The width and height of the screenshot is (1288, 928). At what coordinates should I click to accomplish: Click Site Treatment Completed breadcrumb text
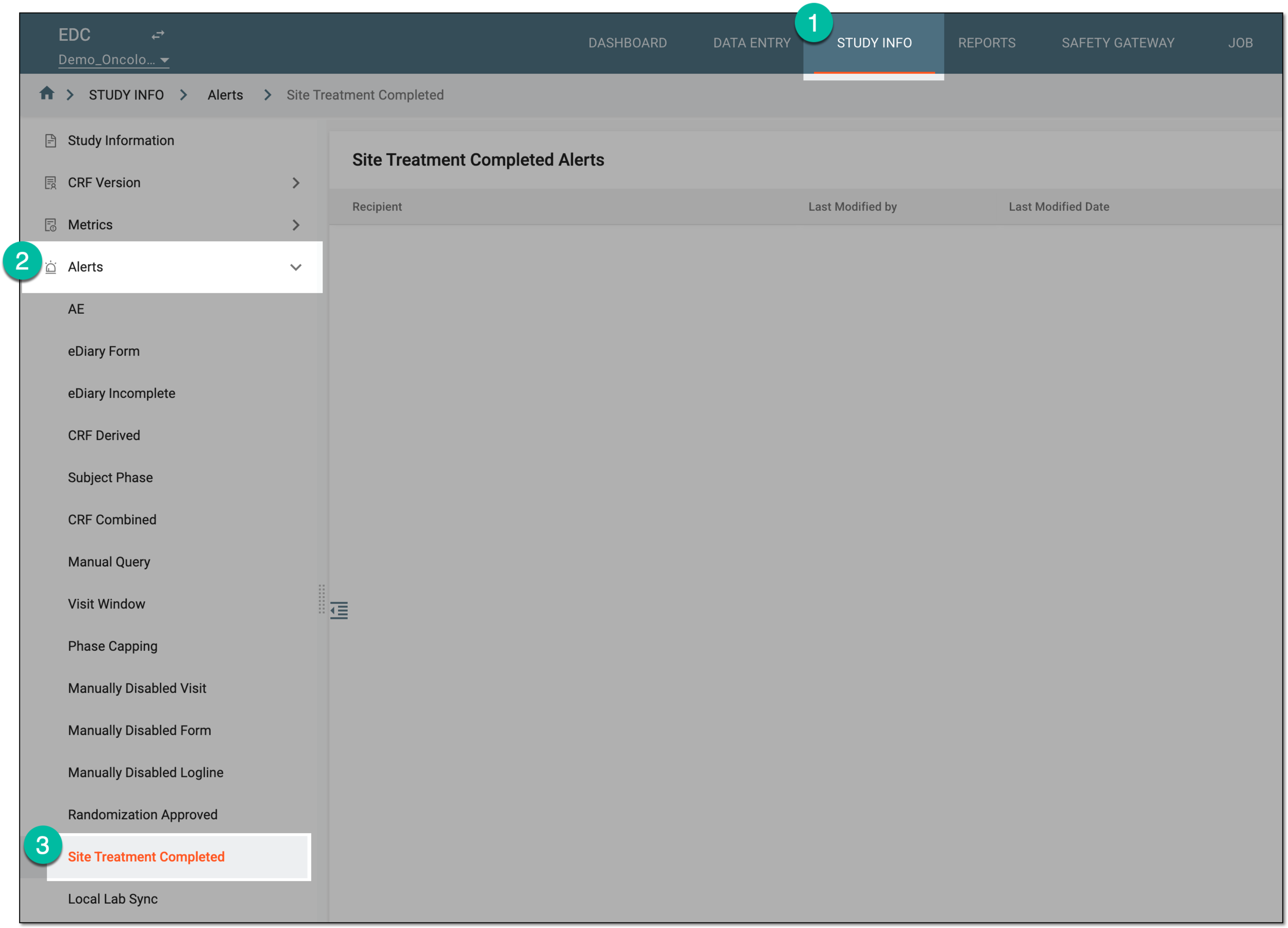[365, 95]
